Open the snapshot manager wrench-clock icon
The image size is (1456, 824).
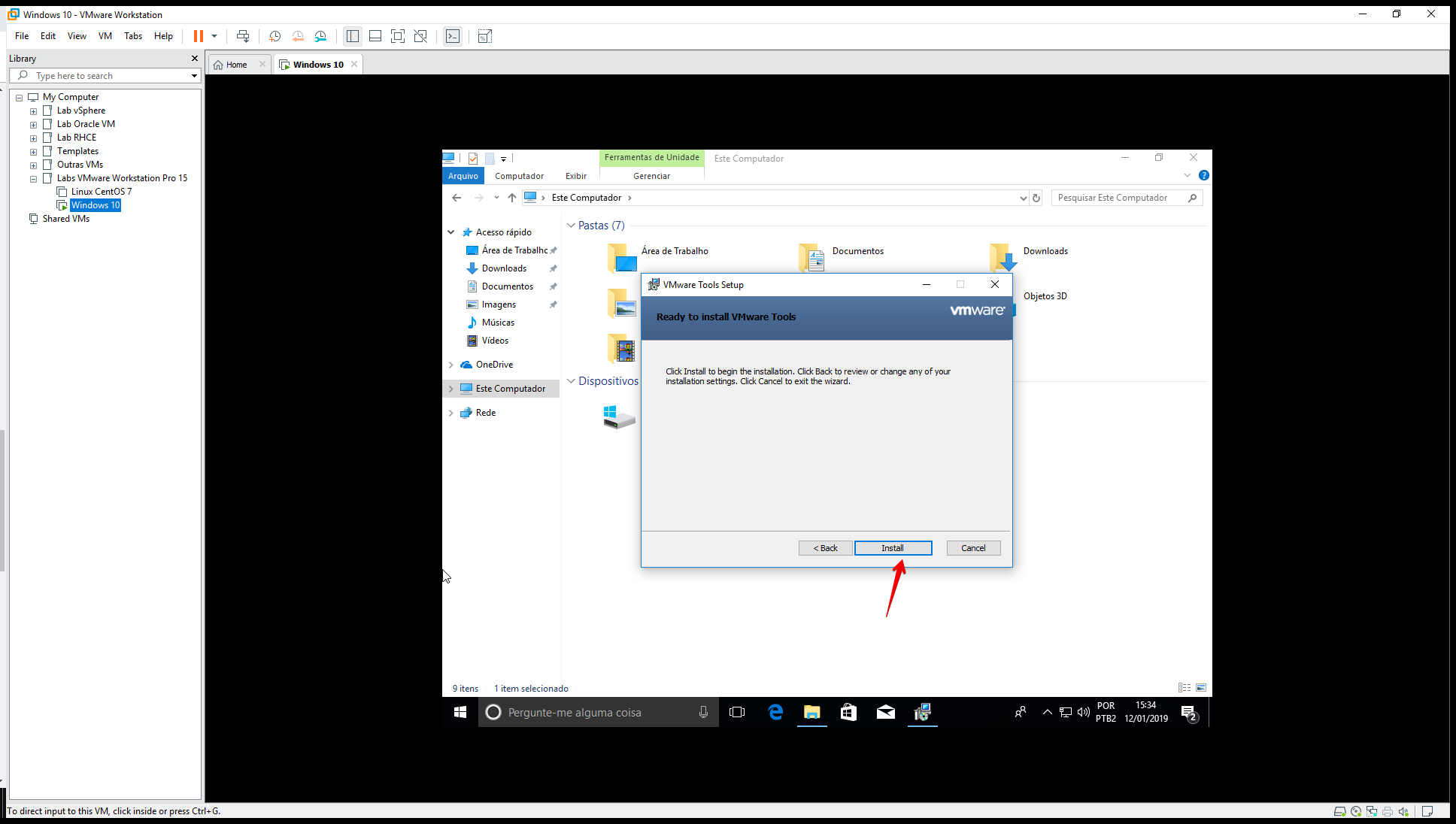[321, 36]
